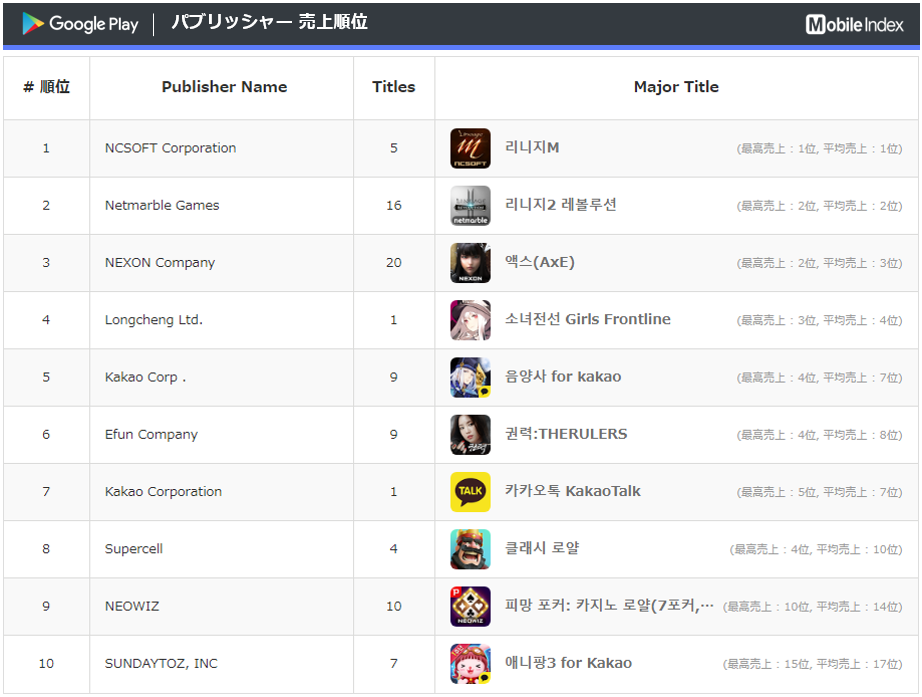Click the sales rank note for 클래시 로얄
The width and height of the screenshot is (922, 697).
(816, 549)
